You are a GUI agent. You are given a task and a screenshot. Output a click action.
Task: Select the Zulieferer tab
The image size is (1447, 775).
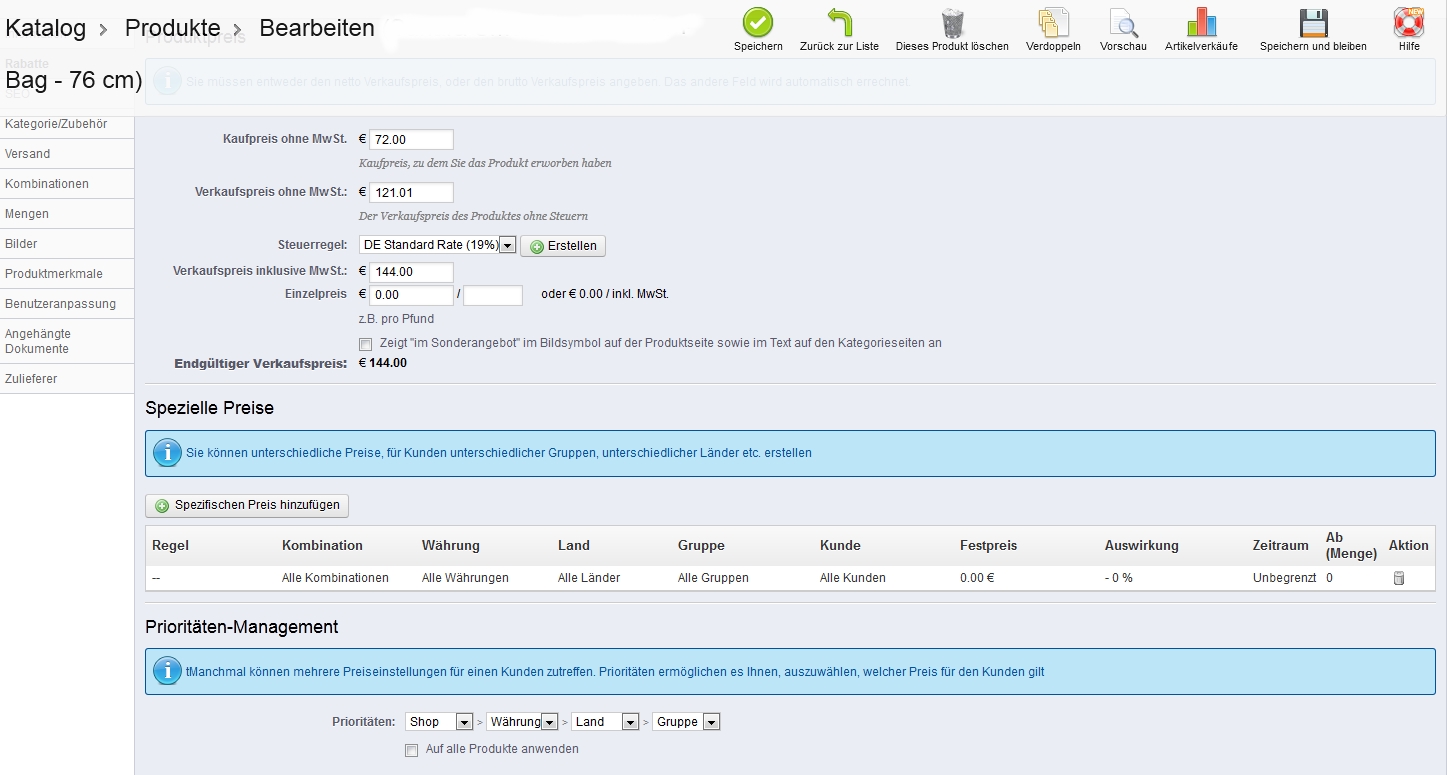(67, 379)
